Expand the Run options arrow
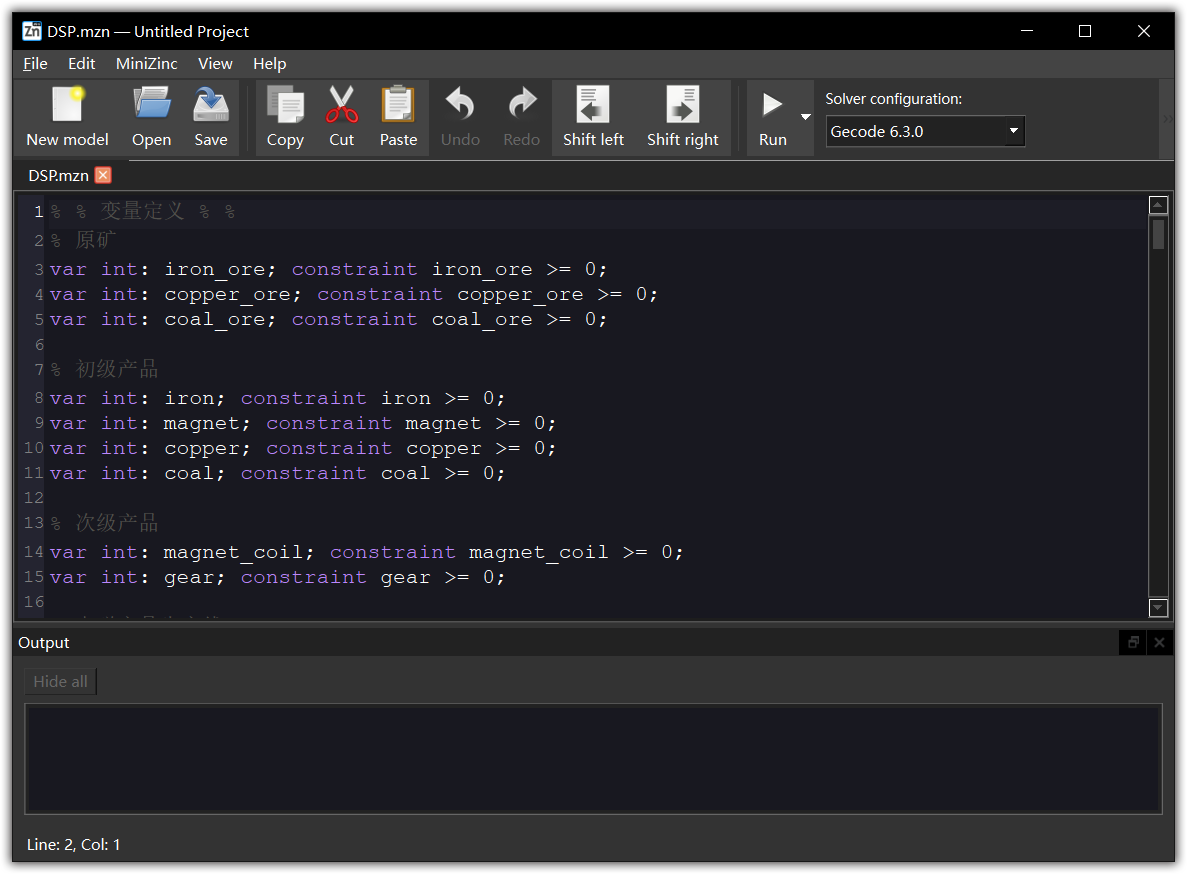Screen dimensions: 1188x874 (806, 117)
